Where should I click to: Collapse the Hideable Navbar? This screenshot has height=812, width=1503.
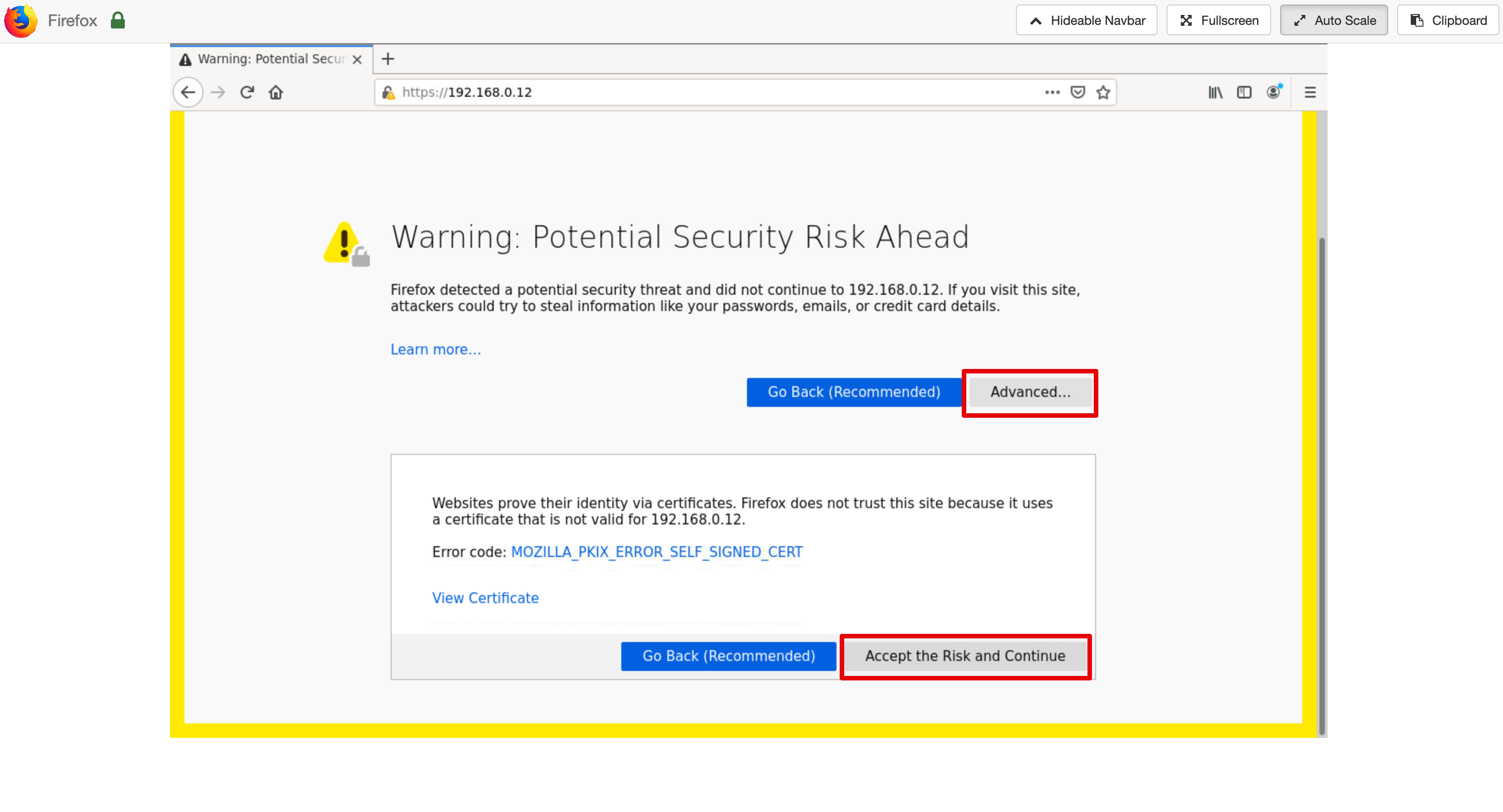[1087, 20]
